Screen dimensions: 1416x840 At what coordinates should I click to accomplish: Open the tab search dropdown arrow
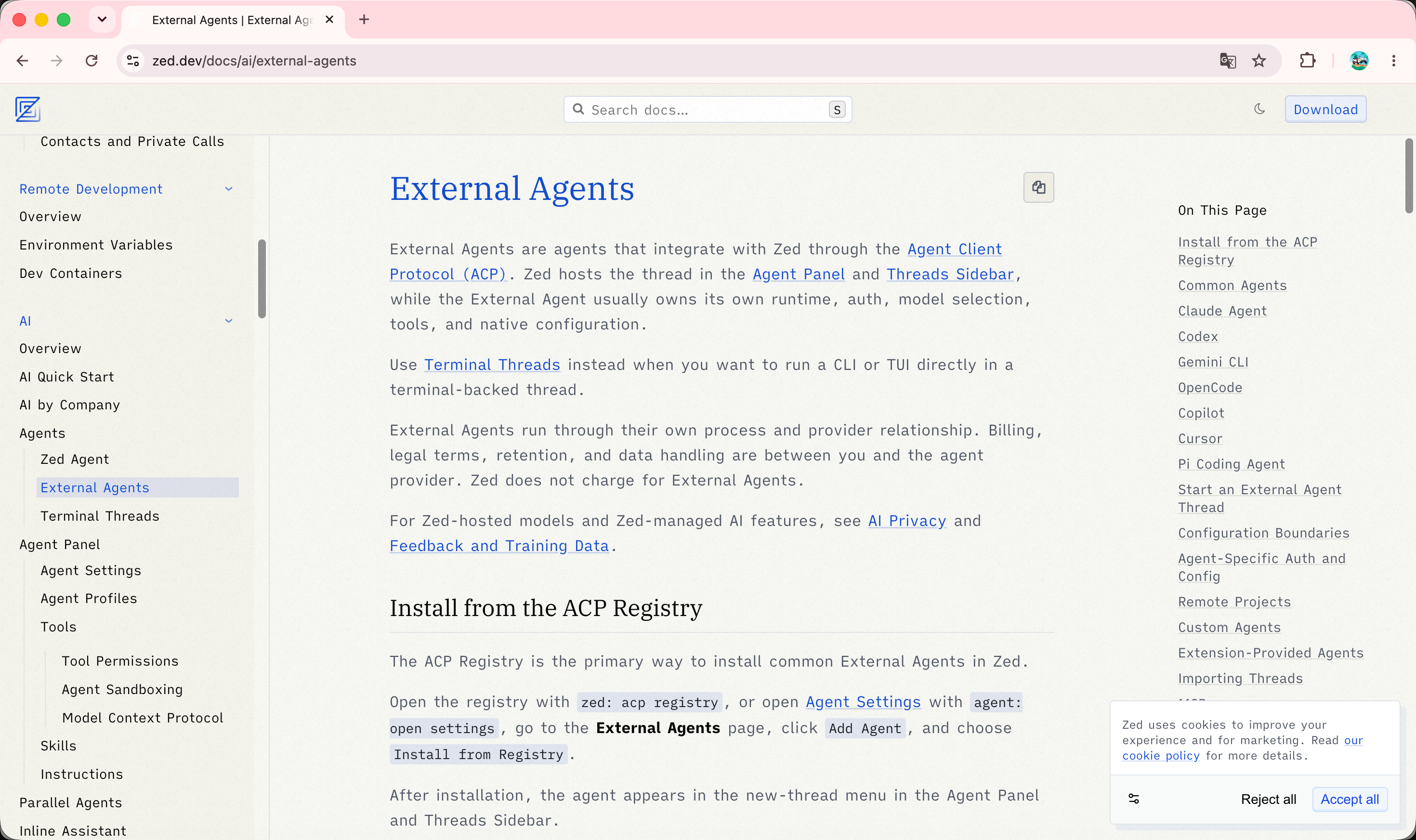click(x=102, y=20)
